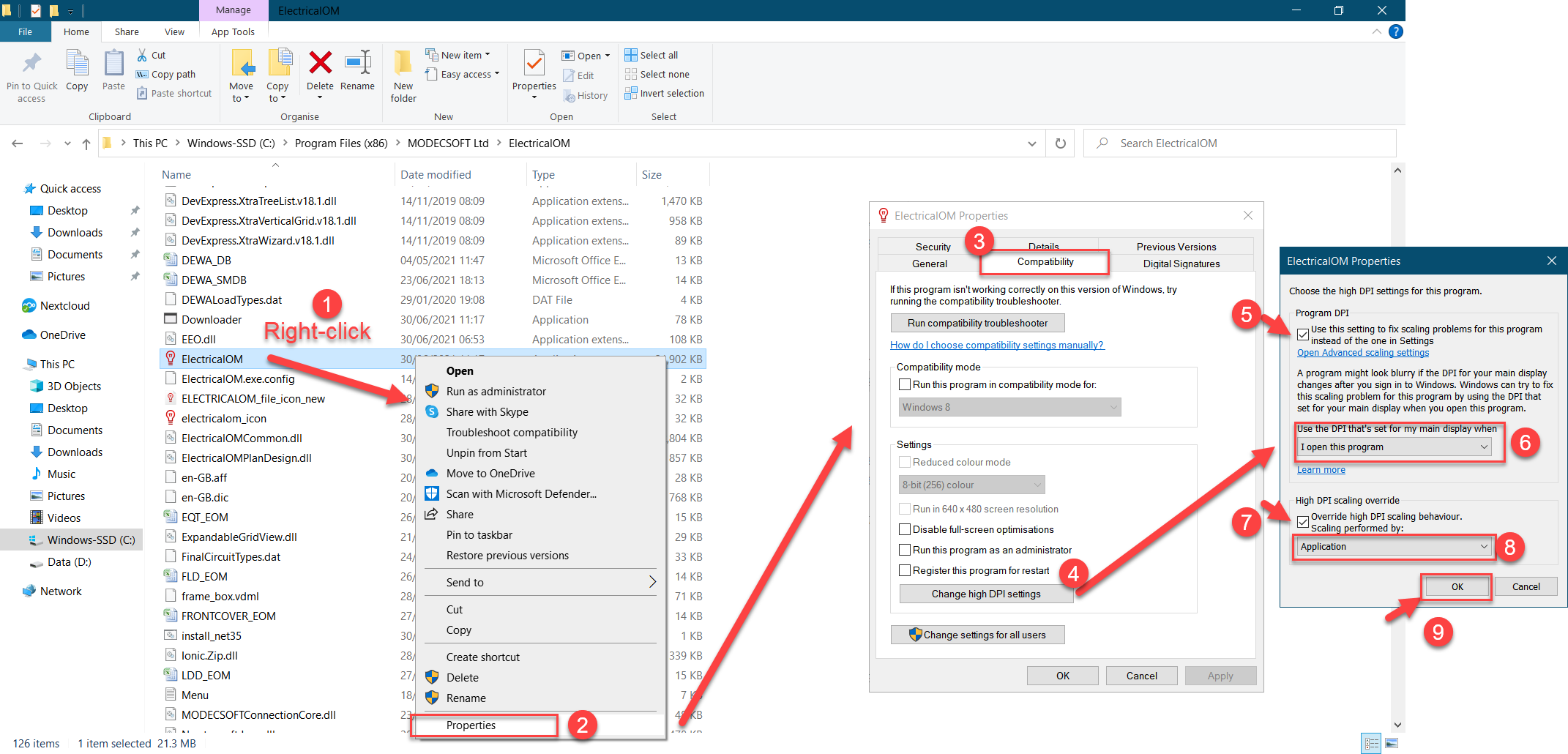Open the Security tab
Viewport: 1568px width, 754px height.
[933, 247]
